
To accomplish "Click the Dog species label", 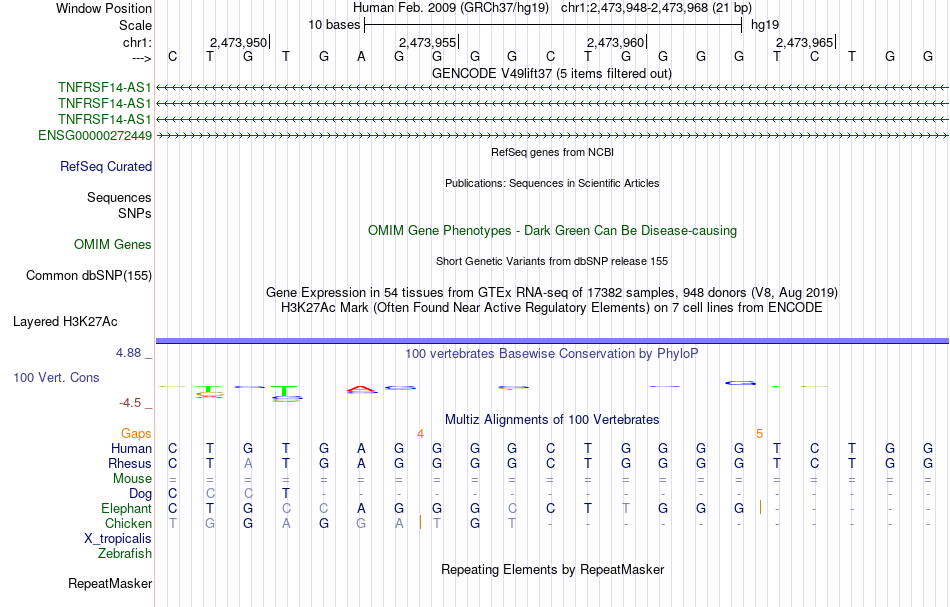I will point(140,494).
